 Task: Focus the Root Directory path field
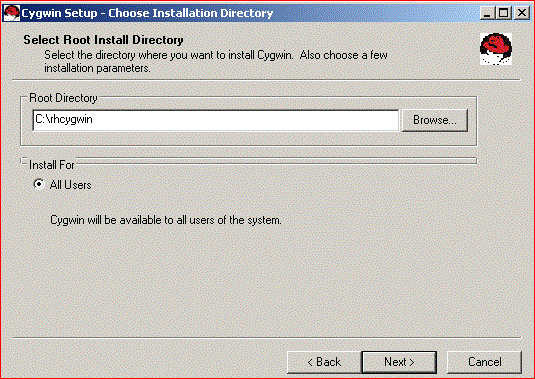[216, 120]
